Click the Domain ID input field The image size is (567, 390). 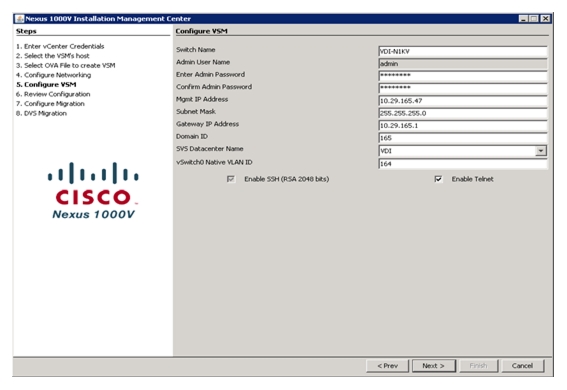[x=462, y=138]
